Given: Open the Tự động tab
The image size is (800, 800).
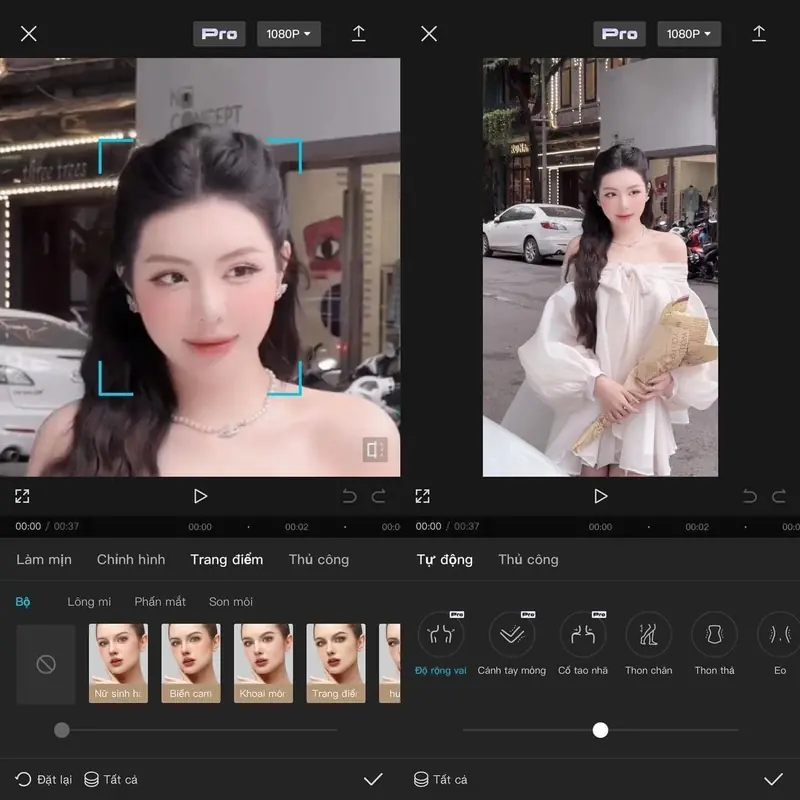Looking at the screenshot, I should [x=446, y=560].
